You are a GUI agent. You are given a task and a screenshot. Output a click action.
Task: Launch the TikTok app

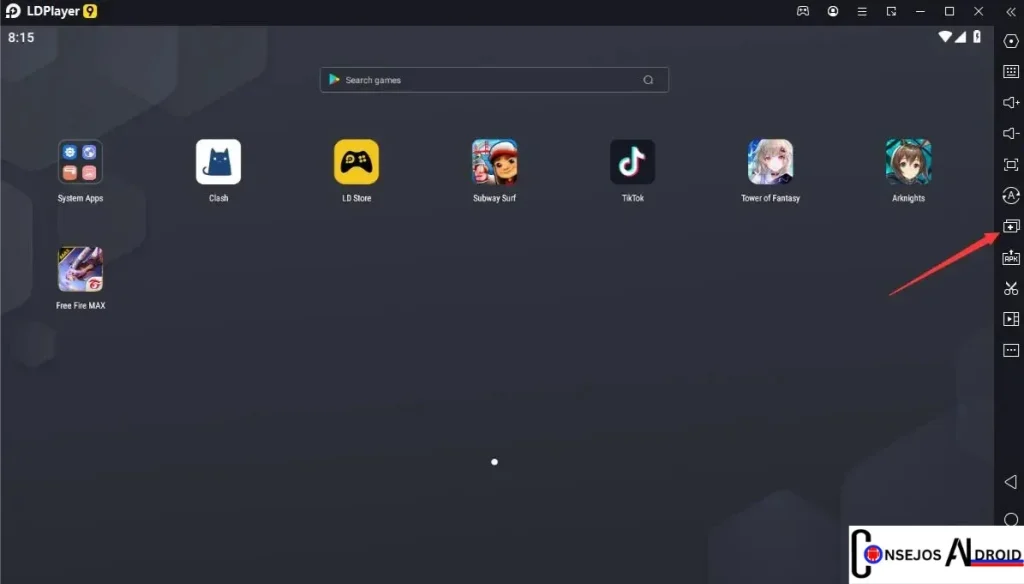coord(632,162)
